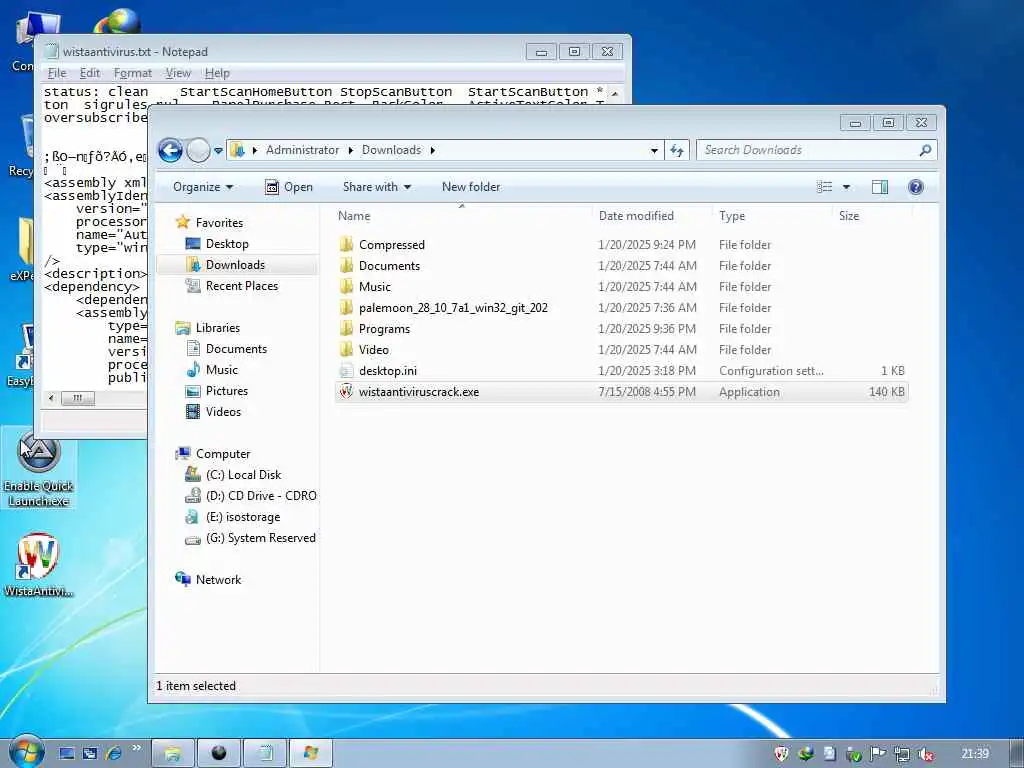Screen dimensions: 1024x768
Task: Select the Compressed folder icon
Action: click(x=346, y=245)
